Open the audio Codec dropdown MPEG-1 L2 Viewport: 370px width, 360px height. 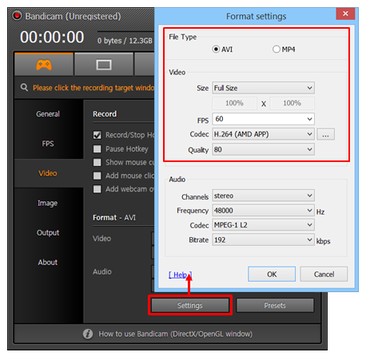tap(263, 225)
